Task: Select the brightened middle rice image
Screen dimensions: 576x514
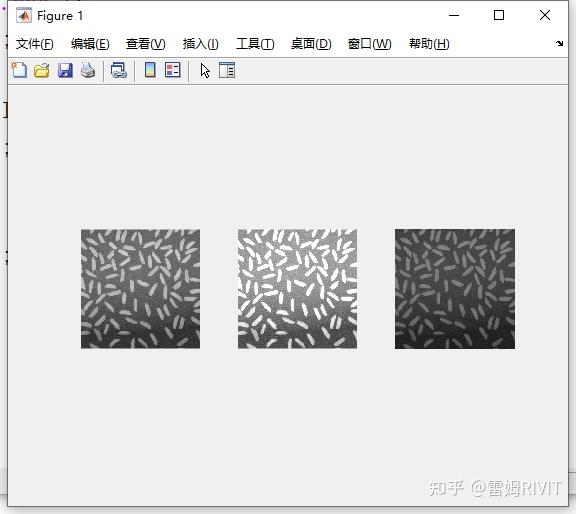Action: 297,289
